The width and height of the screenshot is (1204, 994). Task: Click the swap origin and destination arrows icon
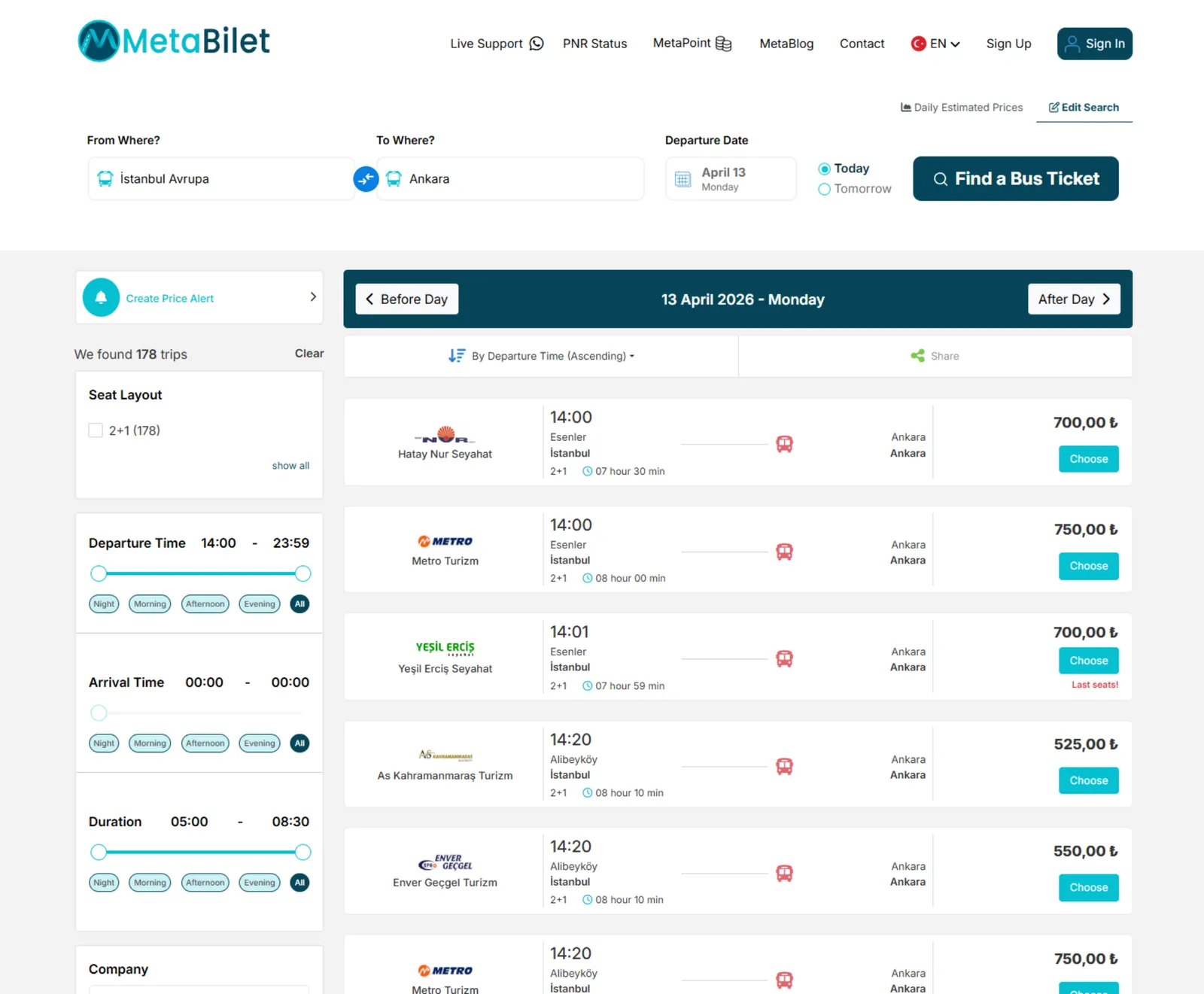pyautogui.click(x=366, y=179)
